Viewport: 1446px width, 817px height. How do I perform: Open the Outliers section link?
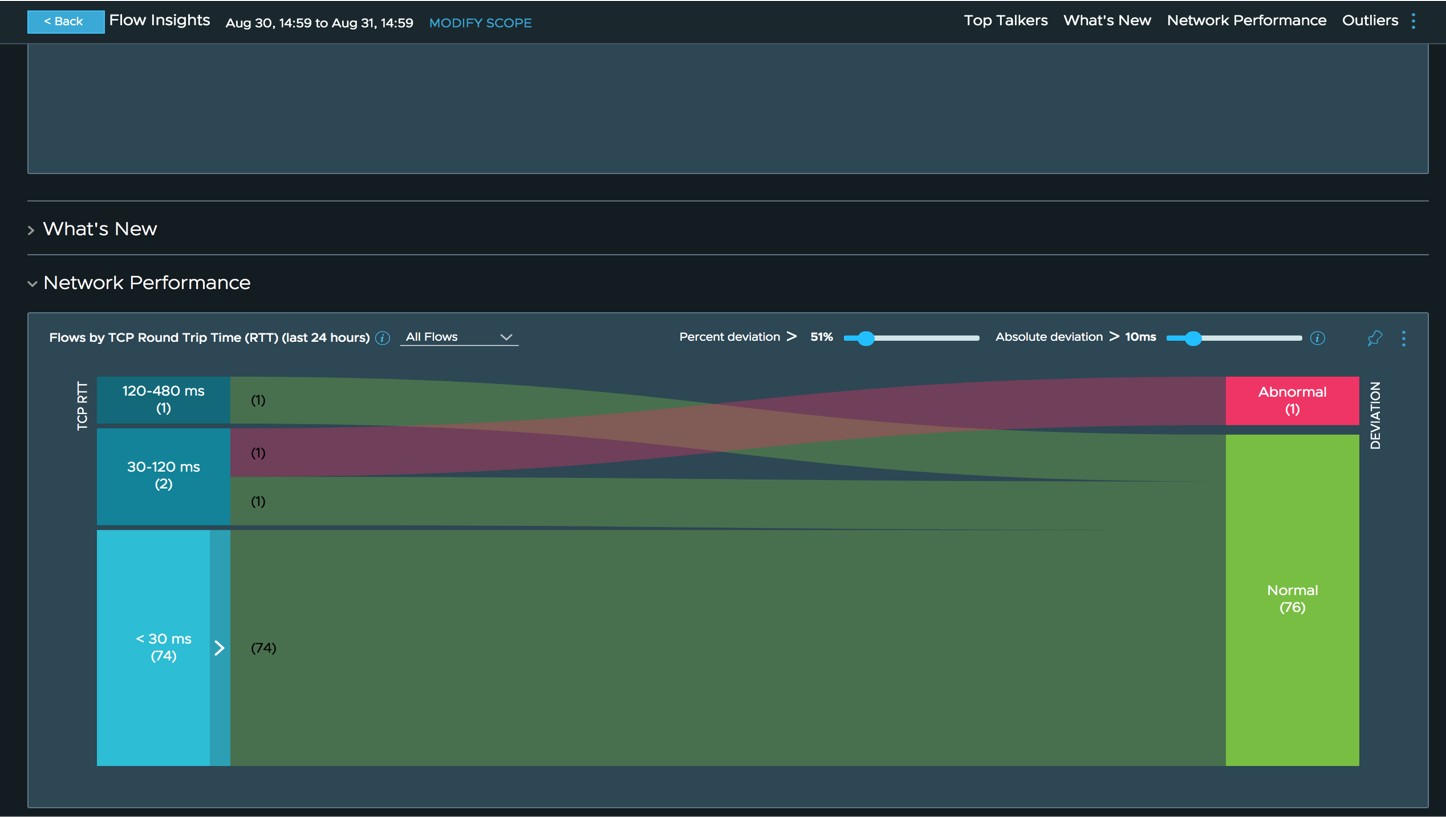[x=1369, y=20]
